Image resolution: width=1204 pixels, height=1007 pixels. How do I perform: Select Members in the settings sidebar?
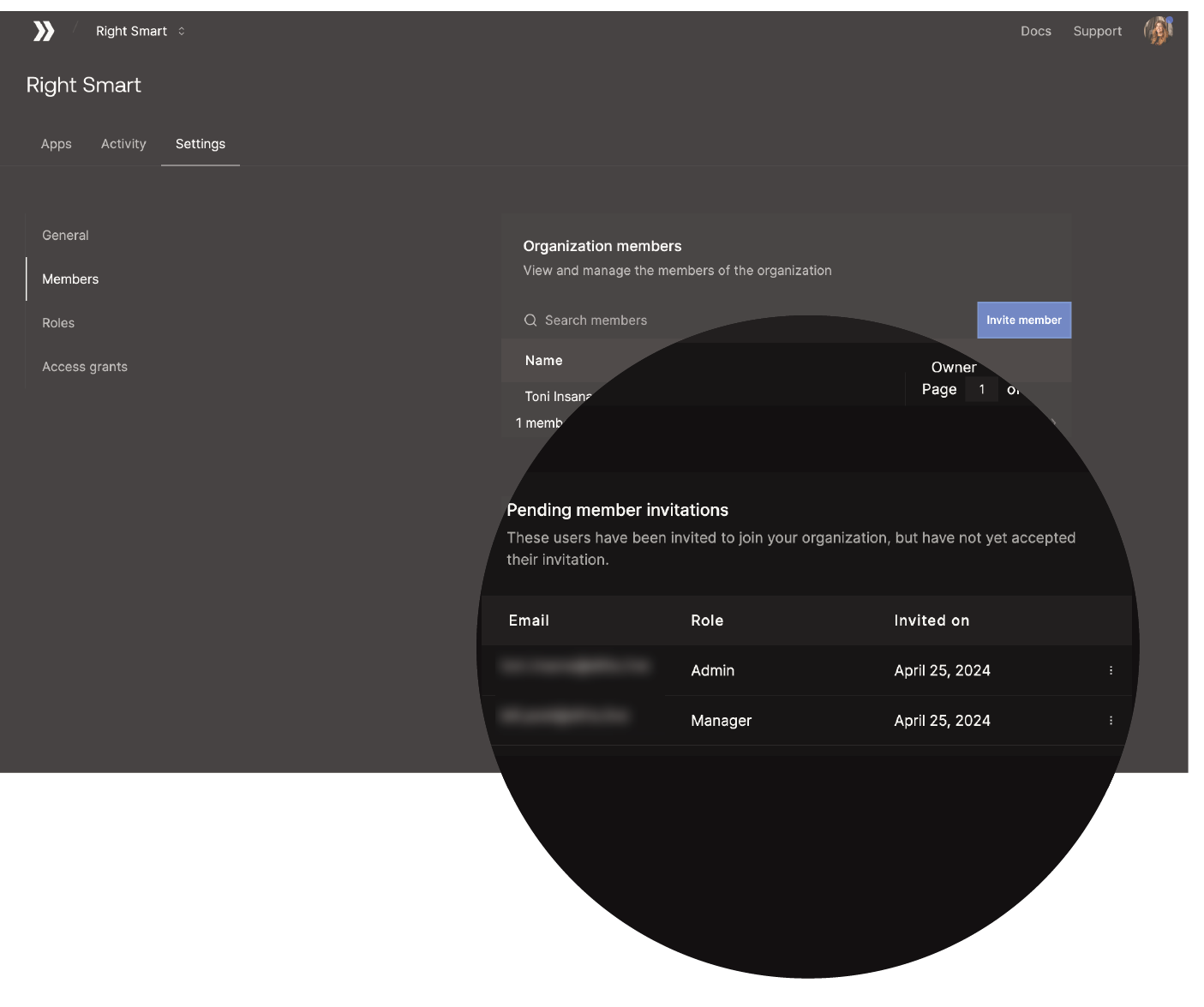tap(70, 279)
